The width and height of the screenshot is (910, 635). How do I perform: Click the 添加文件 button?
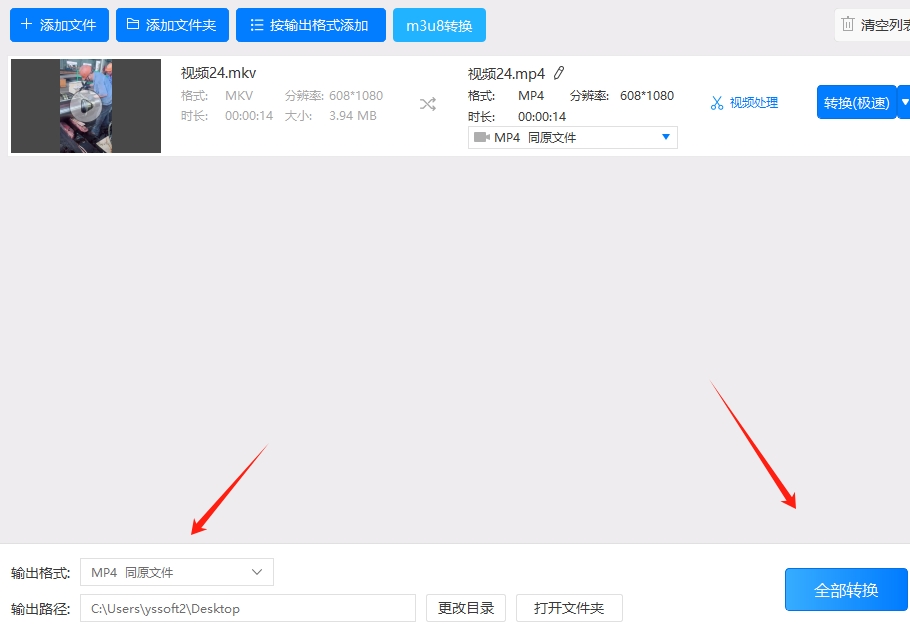coord(59,25)
